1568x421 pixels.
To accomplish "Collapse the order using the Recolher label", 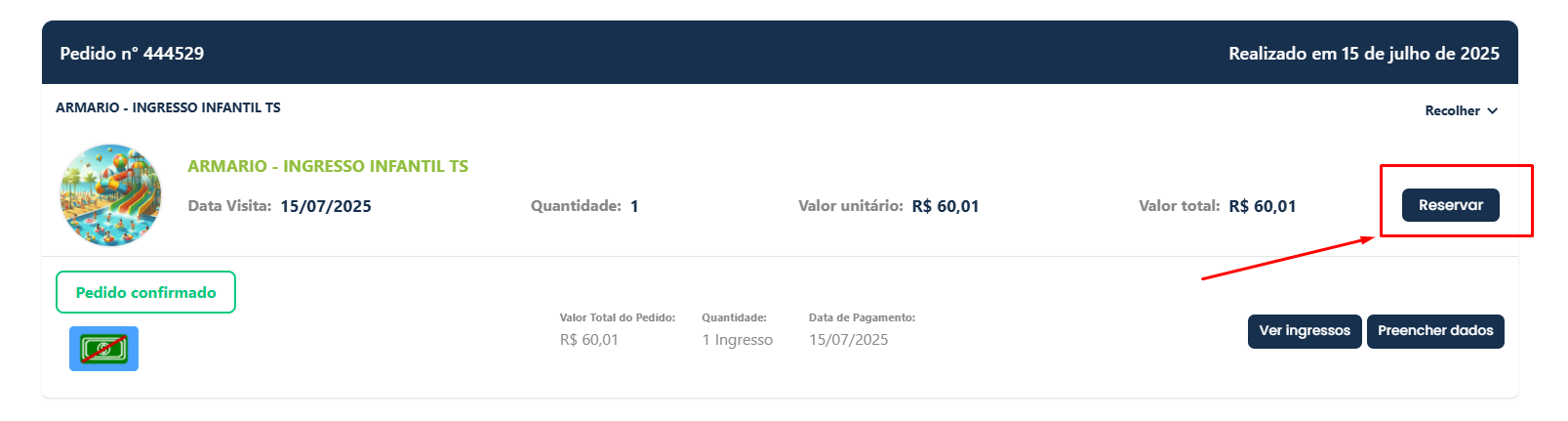I will point(1452,111).
